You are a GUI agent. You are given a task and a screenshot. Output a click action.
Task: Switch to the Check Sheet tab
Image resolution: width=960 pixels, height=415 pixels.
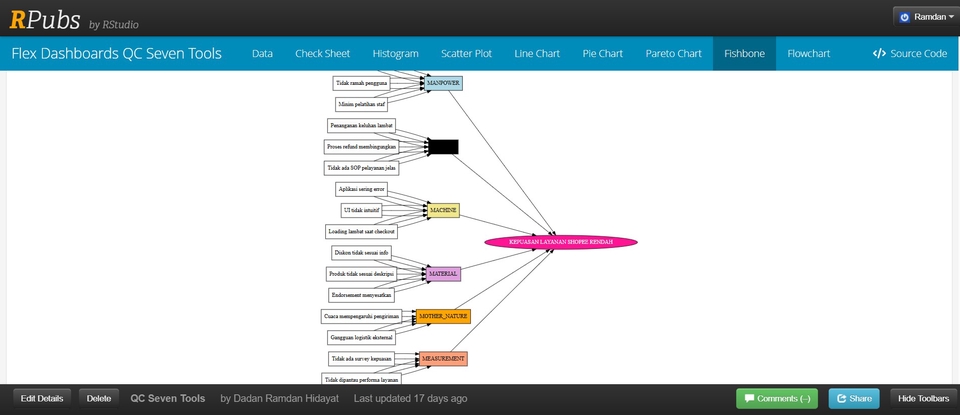(x=323, y=53)
